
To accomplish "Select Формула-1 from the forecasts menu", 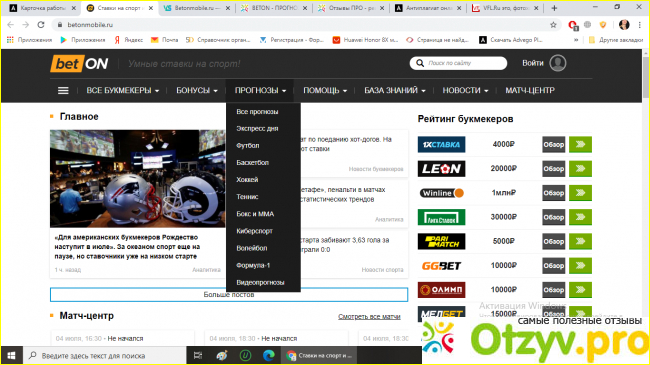I will tap(253, 265).
